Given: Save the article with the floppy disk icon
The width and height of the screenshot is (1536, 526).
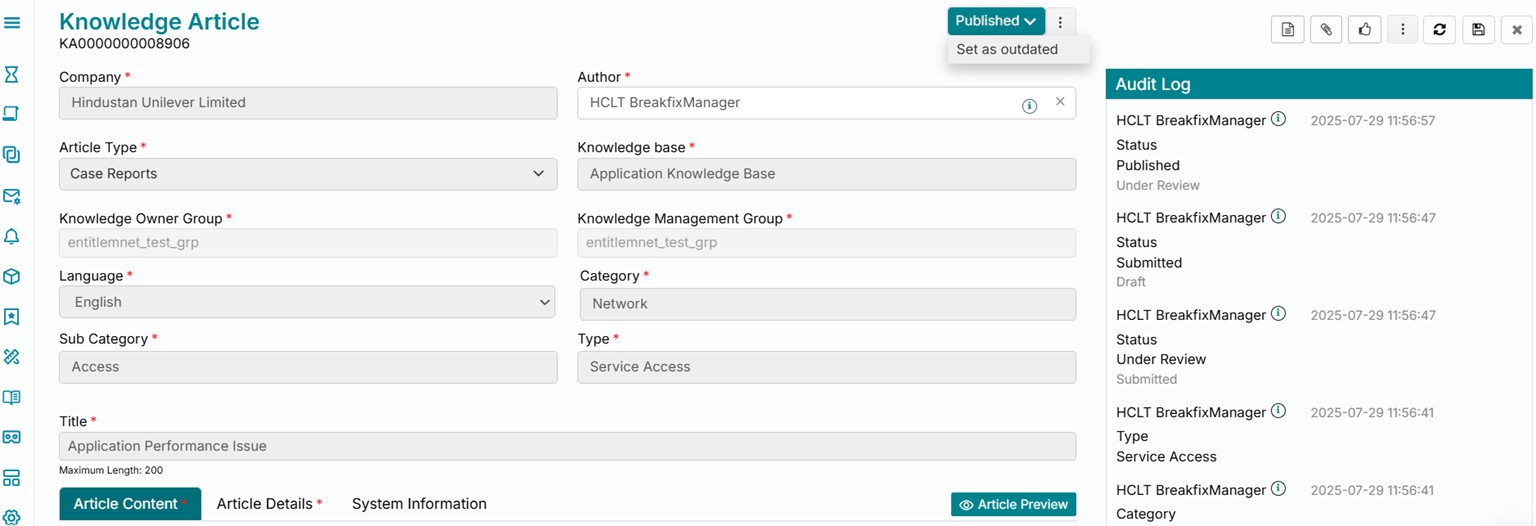Looking at the screenshot, I should (x=1478, y=30).
